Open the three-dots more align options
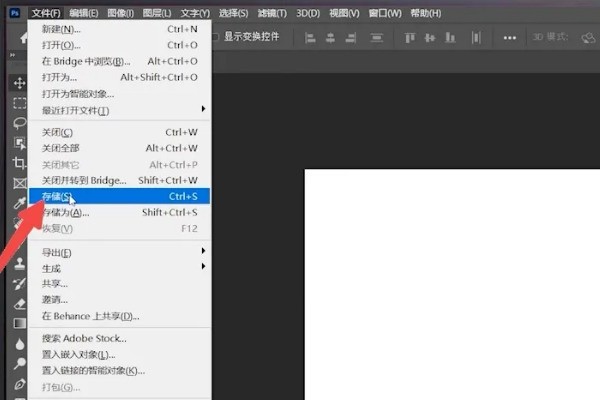The height and width of the screenshot is (400, 600). [x=510, y=38]
